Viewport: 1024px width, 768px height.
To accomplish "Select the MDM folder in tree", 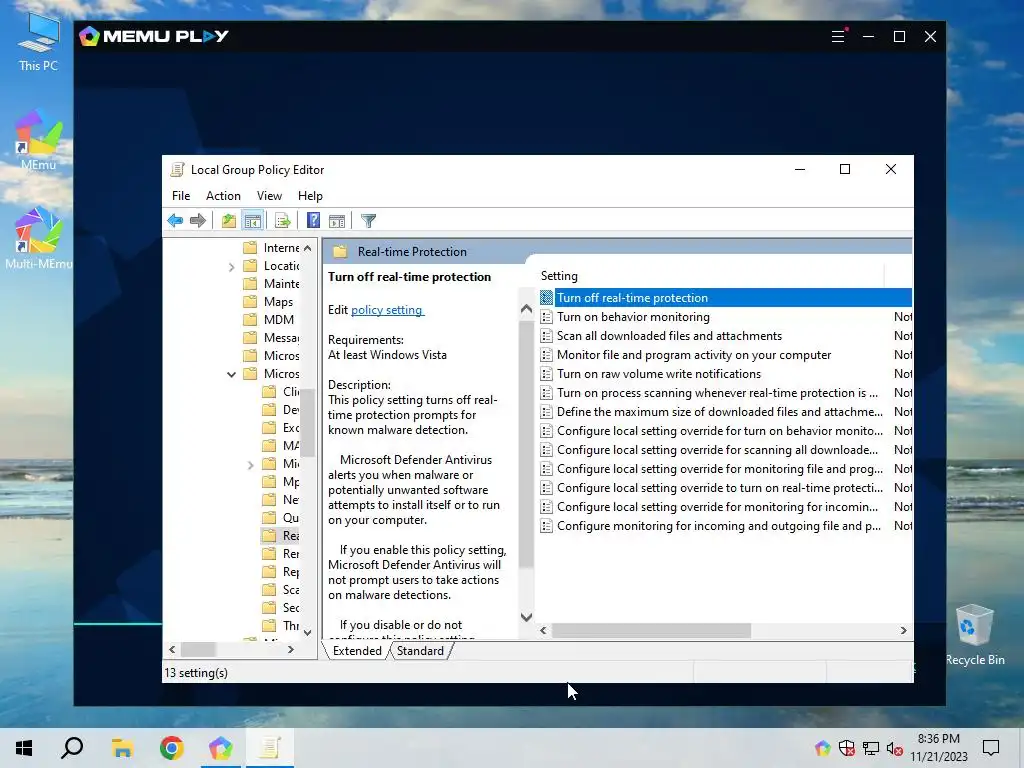I will [x=279, y=320].
